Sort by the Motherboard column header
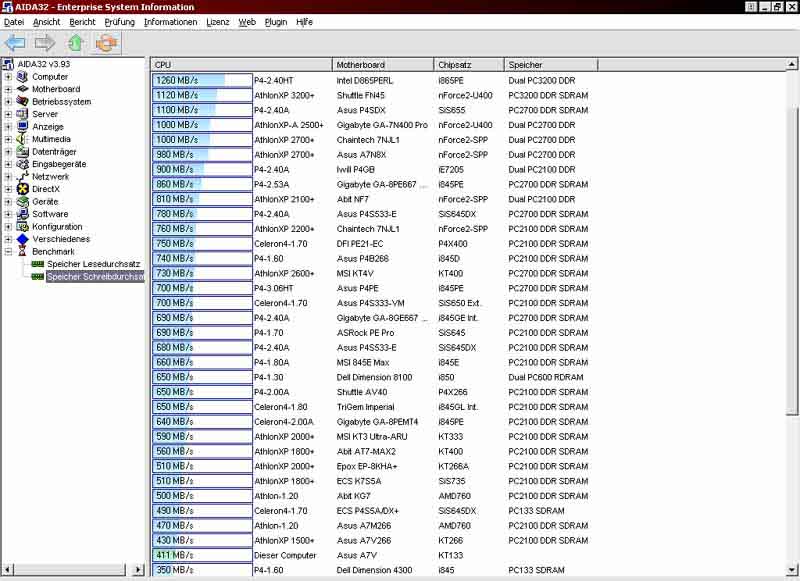This screenshot has width=800, height=581. click(383, 65)
